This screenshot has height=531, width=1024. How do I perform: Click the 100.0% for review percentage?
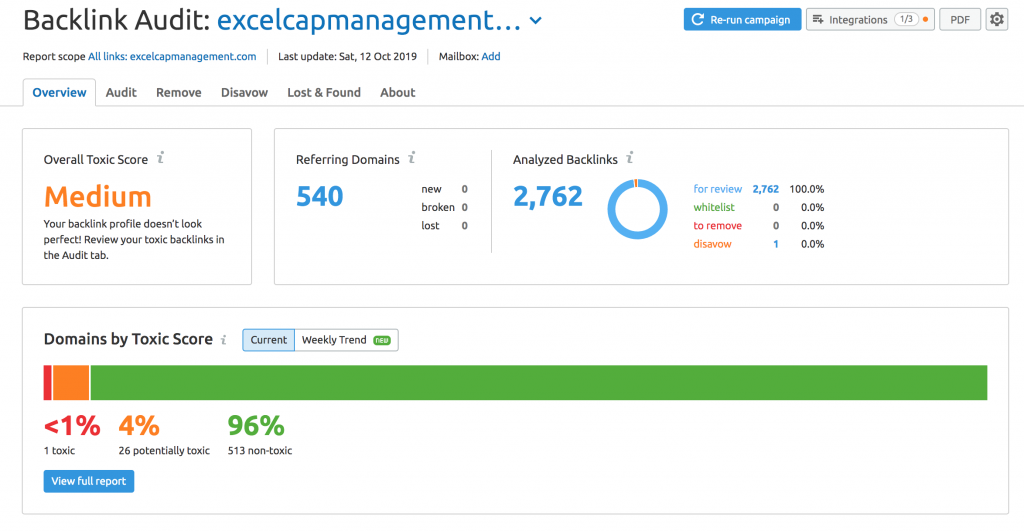(807, 189)
